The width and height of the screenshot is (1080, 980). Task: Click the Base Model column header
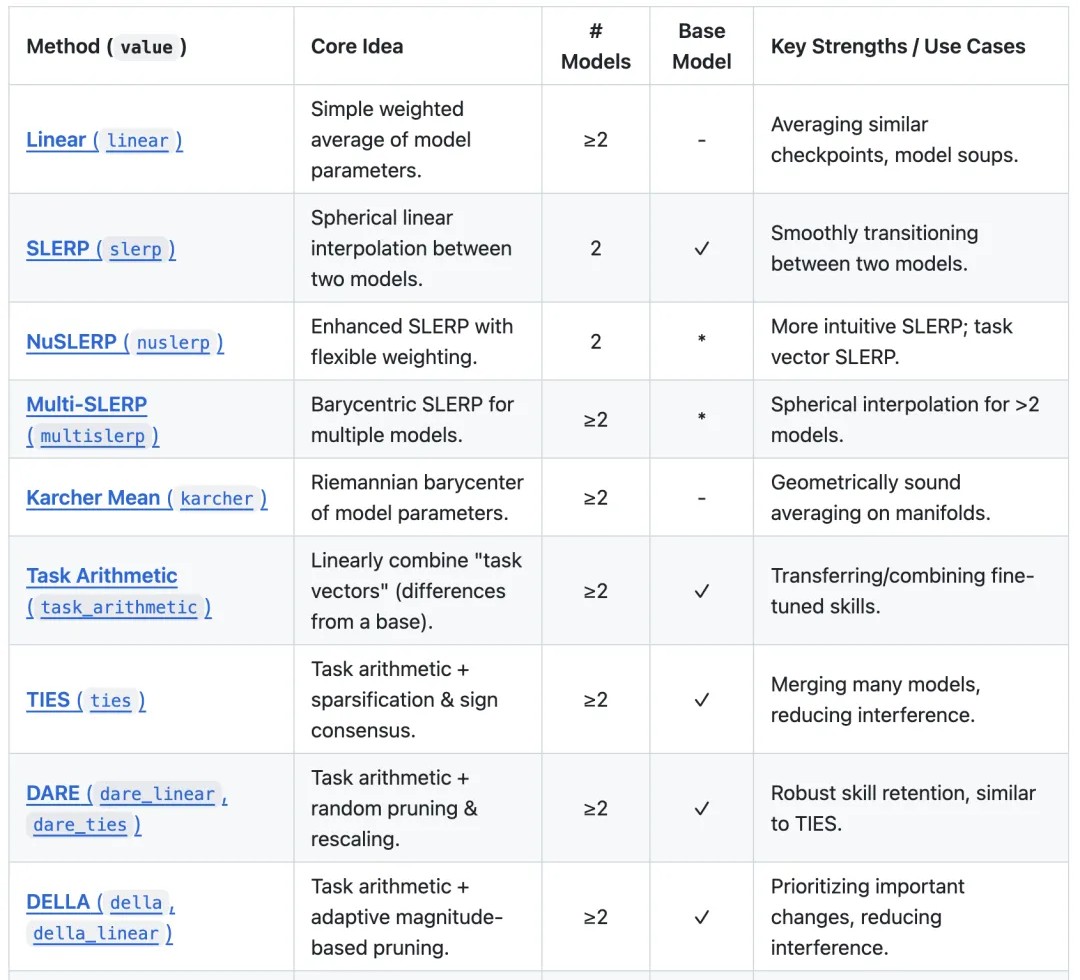(x=701, y=46)
